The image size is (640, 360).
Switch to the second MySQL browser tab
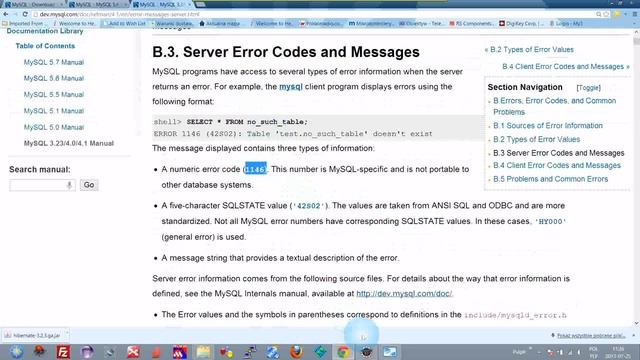97,4
